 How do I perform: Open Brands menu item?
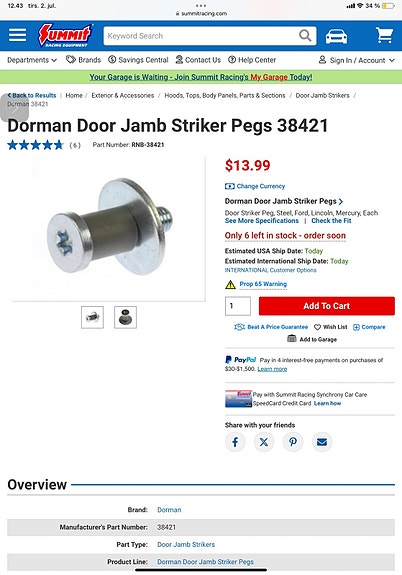(x=83, y=60)
